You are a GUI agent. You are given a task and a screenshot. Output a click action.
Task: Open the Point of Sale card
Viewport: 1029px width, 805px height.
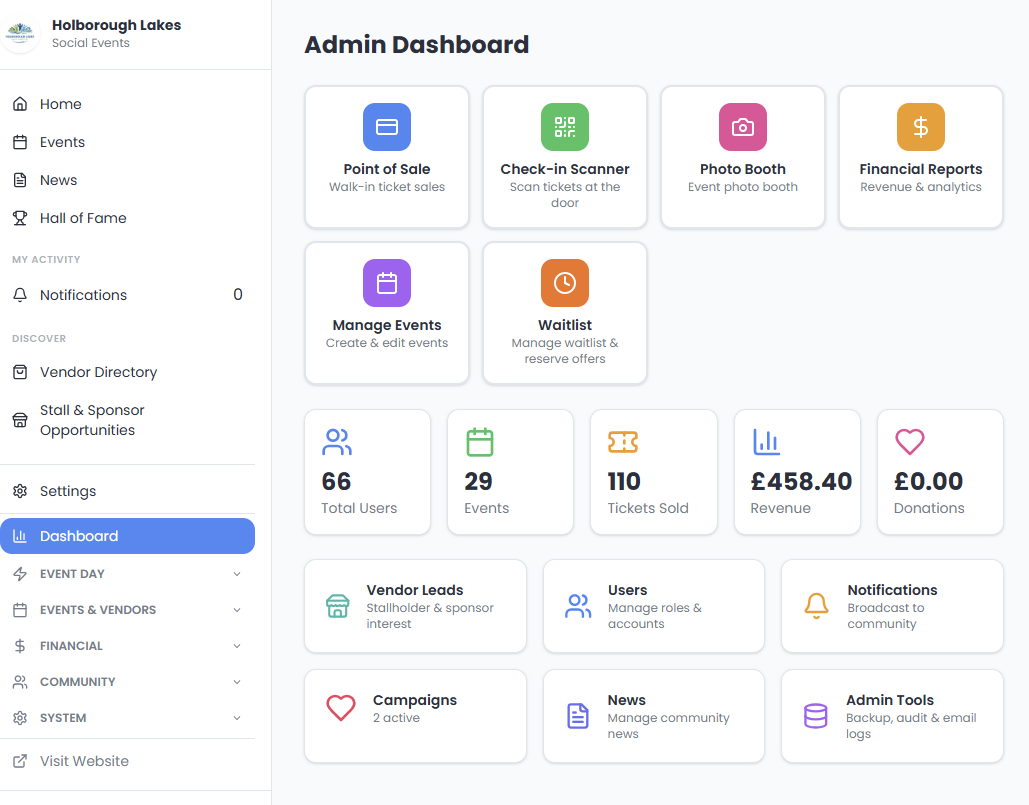tap(387, 157)
